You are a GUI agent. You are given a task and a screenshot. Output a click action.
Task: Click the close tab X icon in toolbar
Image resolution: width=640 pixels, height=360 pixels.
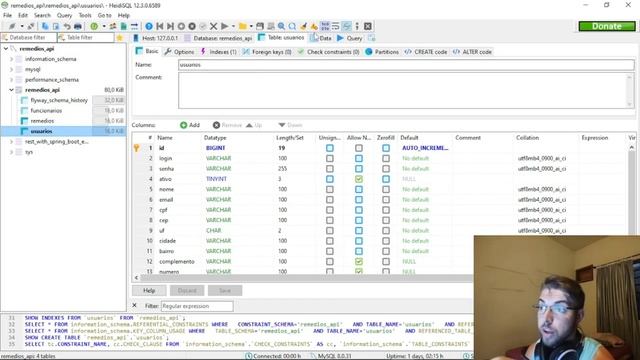[x=368, y=26]
